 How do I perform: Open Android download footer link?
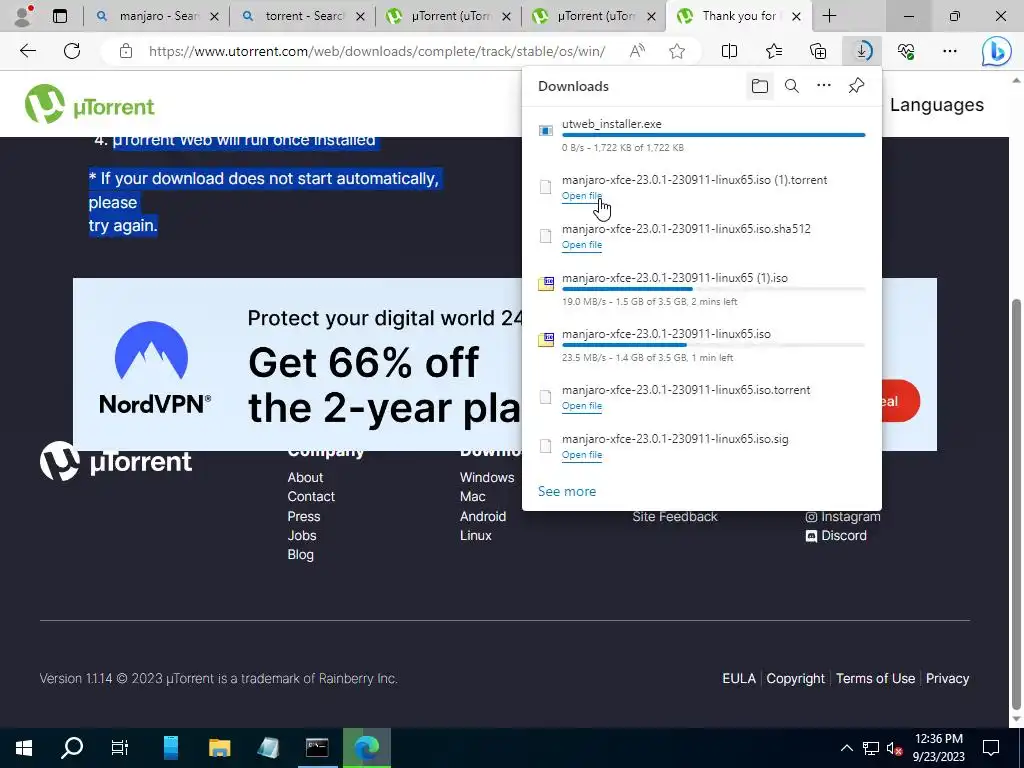483,516
